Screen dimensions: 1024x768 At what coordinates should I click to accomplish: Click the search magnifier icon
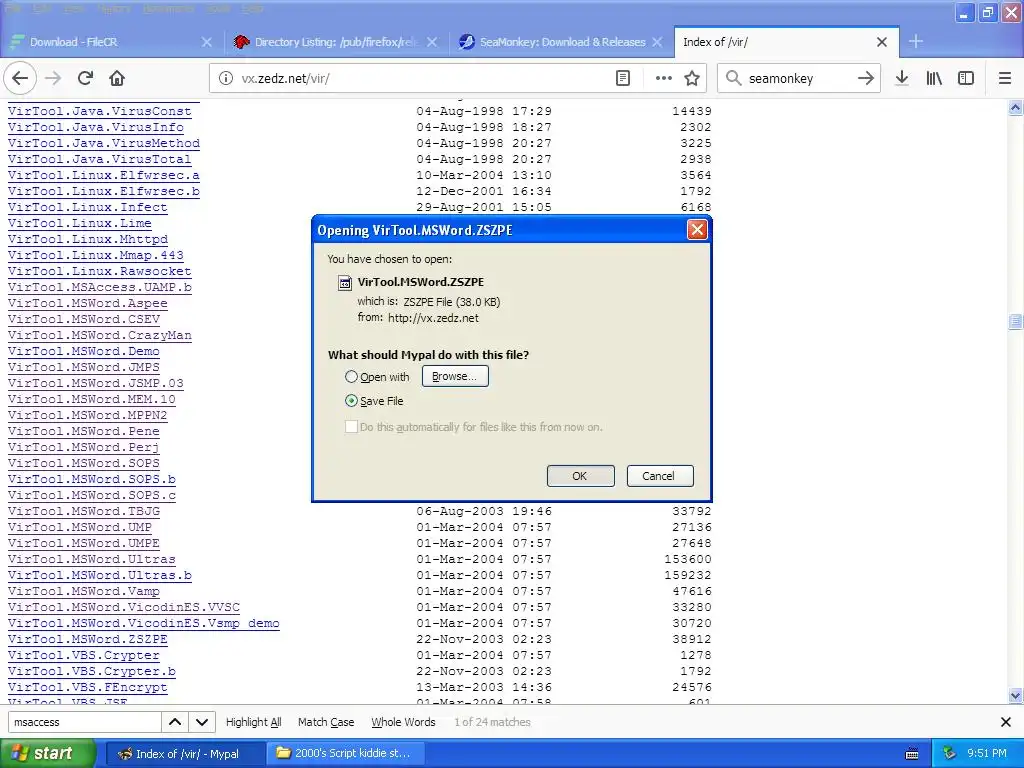point(733,78)
